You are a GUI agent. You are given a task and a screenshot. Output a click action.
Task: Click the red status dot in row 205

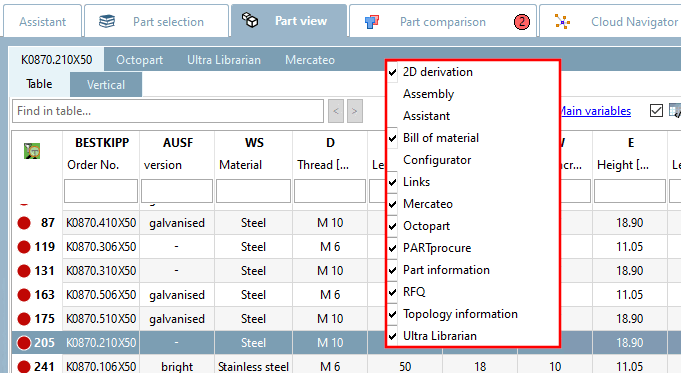(x=24, y=343)
